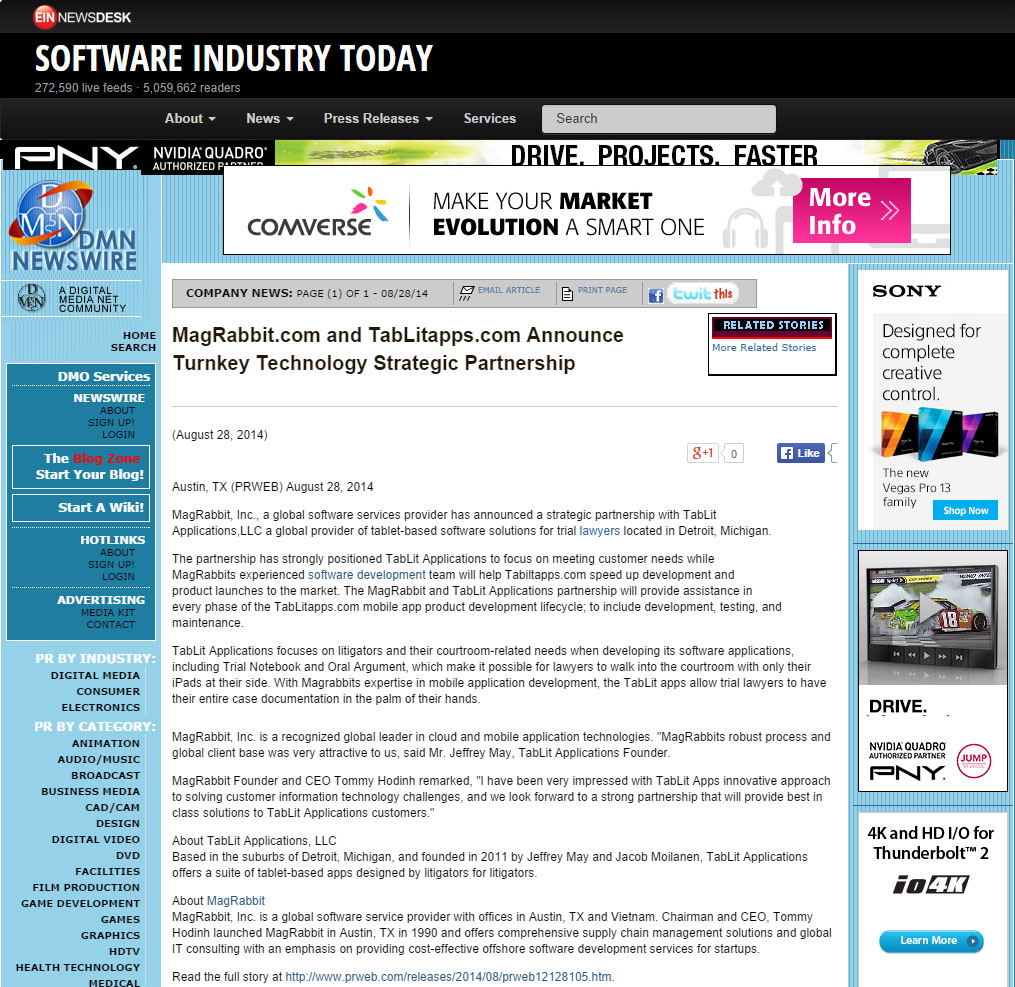Image resolution: width=1015 pixels, height=987 pixels.
Task: Open the GAMES category
Action: click(120, 920)
